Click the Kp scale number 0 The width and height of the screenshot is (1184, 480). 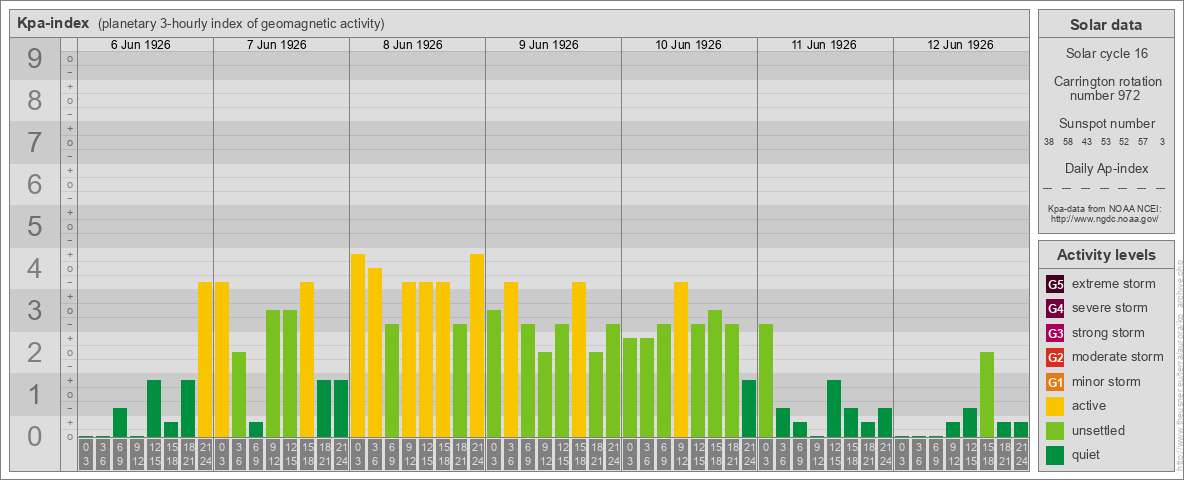click(34, 436)
